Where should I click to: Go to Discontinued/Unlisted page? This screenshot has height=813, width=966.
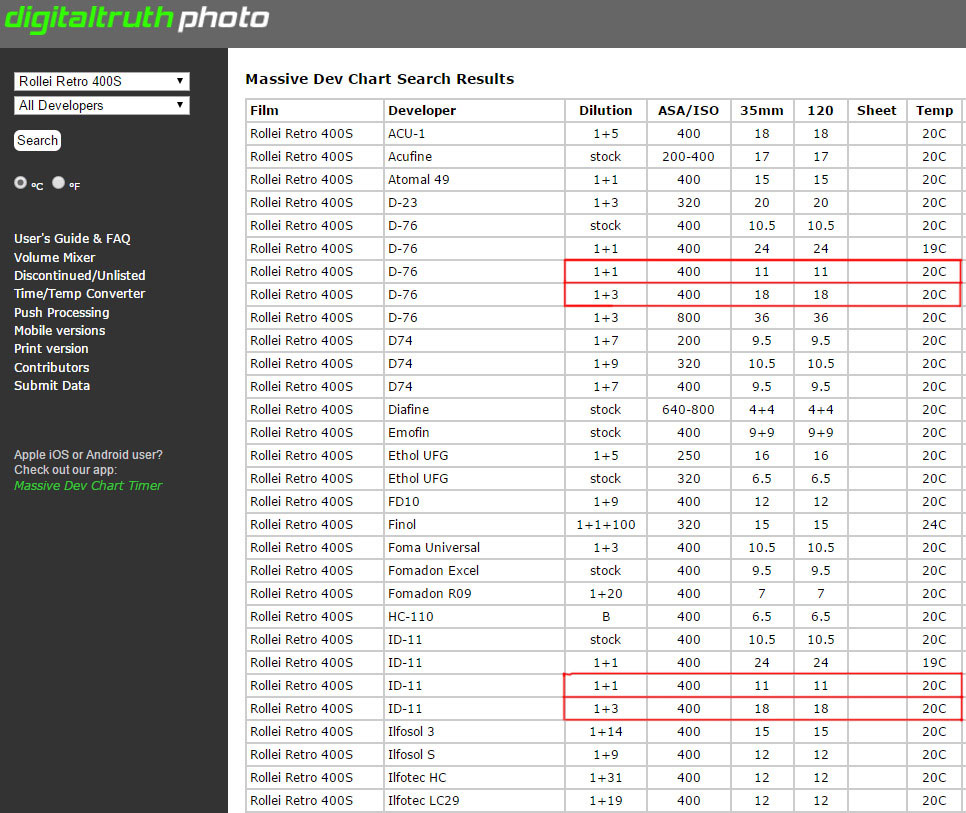point(80,276)
